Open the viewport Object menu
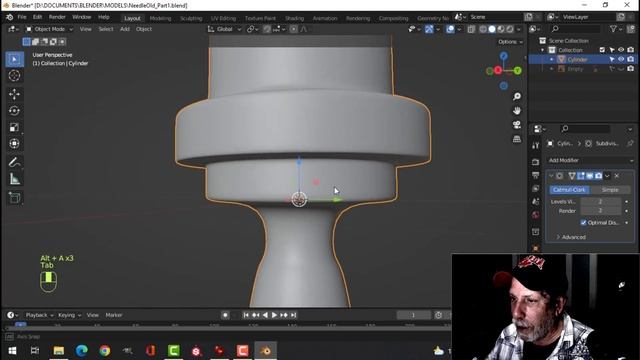This screenshot has height=360, width=640. tap(144, 29)
